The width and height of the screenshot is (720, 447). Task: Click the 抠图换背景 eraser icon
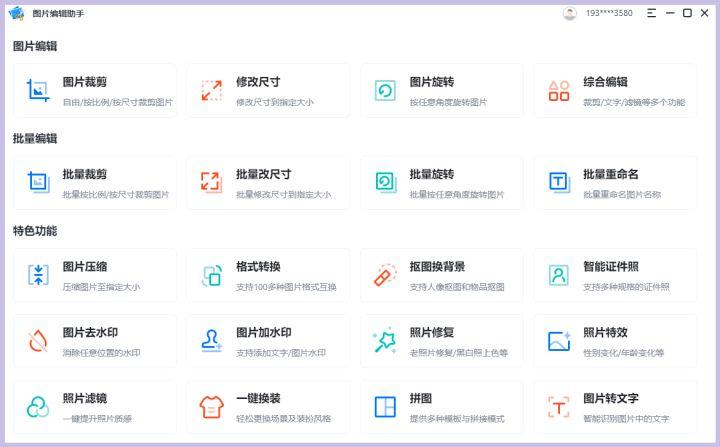click(385, 275)
